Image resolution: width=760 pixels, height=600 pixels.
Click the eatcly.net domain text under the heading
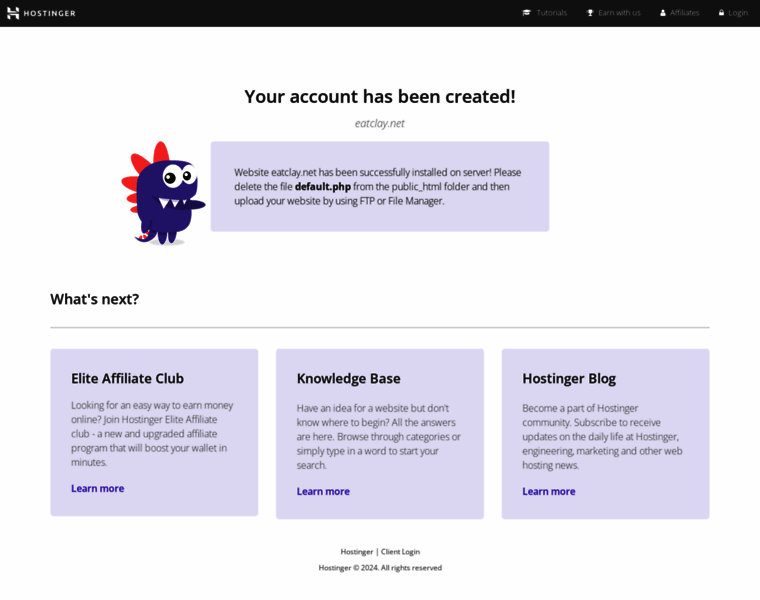(380, 124)
